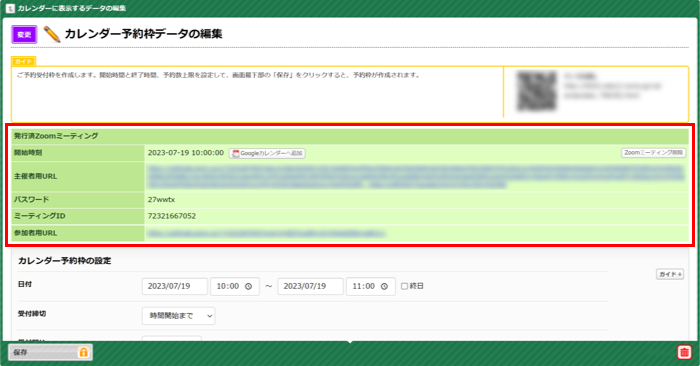Open the 時間開始まで dropdown
Image resolution: width=700 pixels, height=366 pixels.
179,316
